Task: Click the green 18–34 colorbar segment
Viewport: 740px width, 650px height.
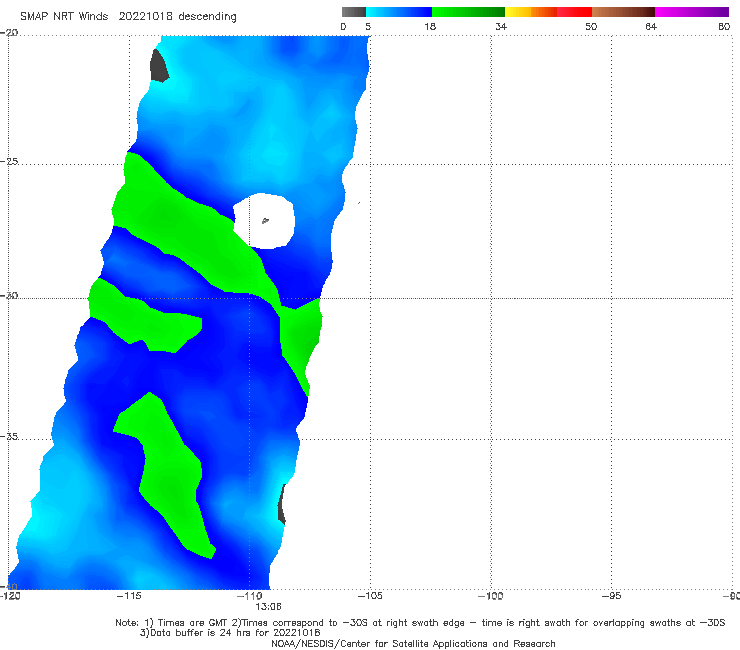Action: 468,12
